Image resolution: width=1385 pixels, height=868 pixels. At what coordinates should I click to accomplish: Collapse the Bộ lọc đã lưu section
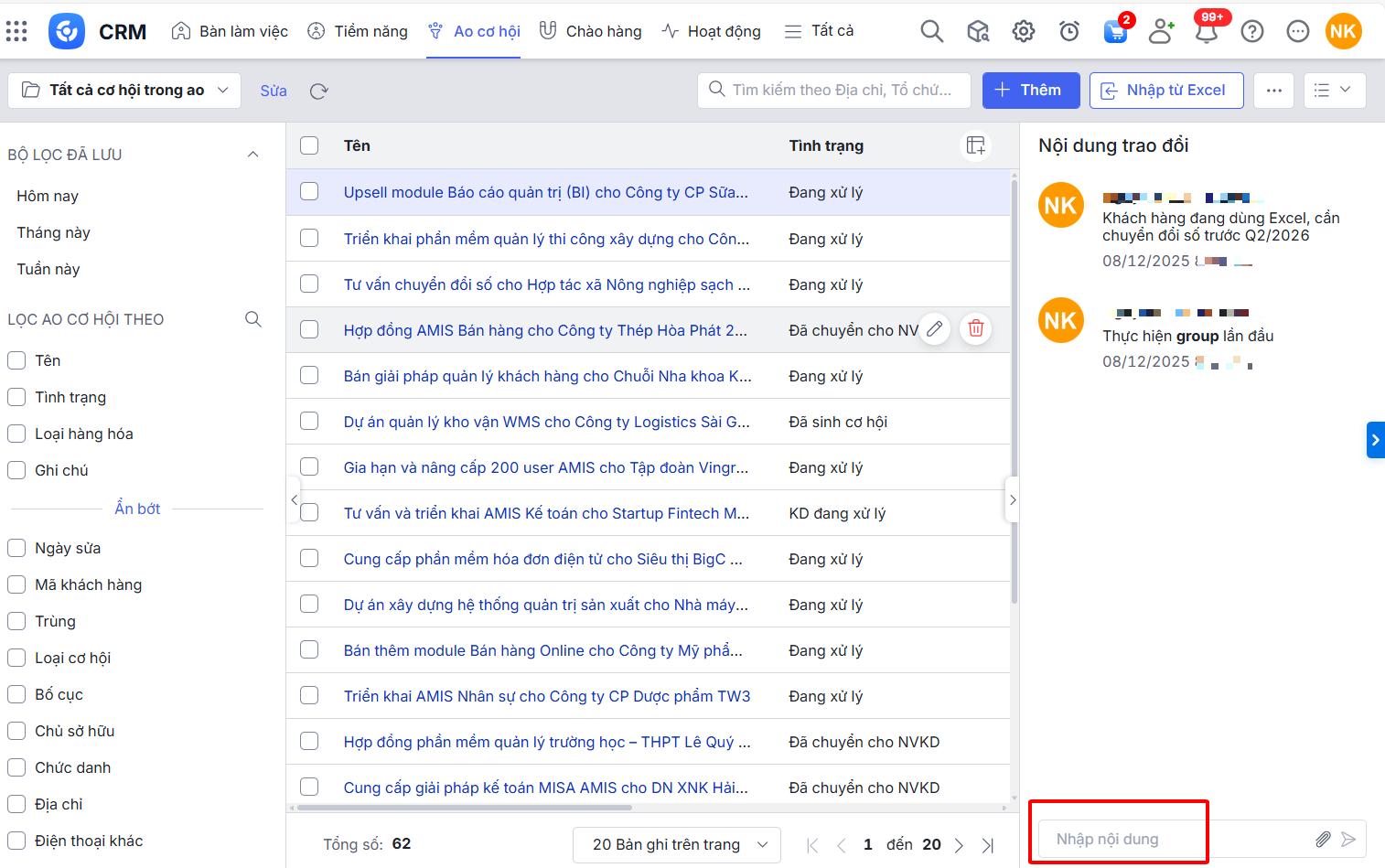point(253,155)
